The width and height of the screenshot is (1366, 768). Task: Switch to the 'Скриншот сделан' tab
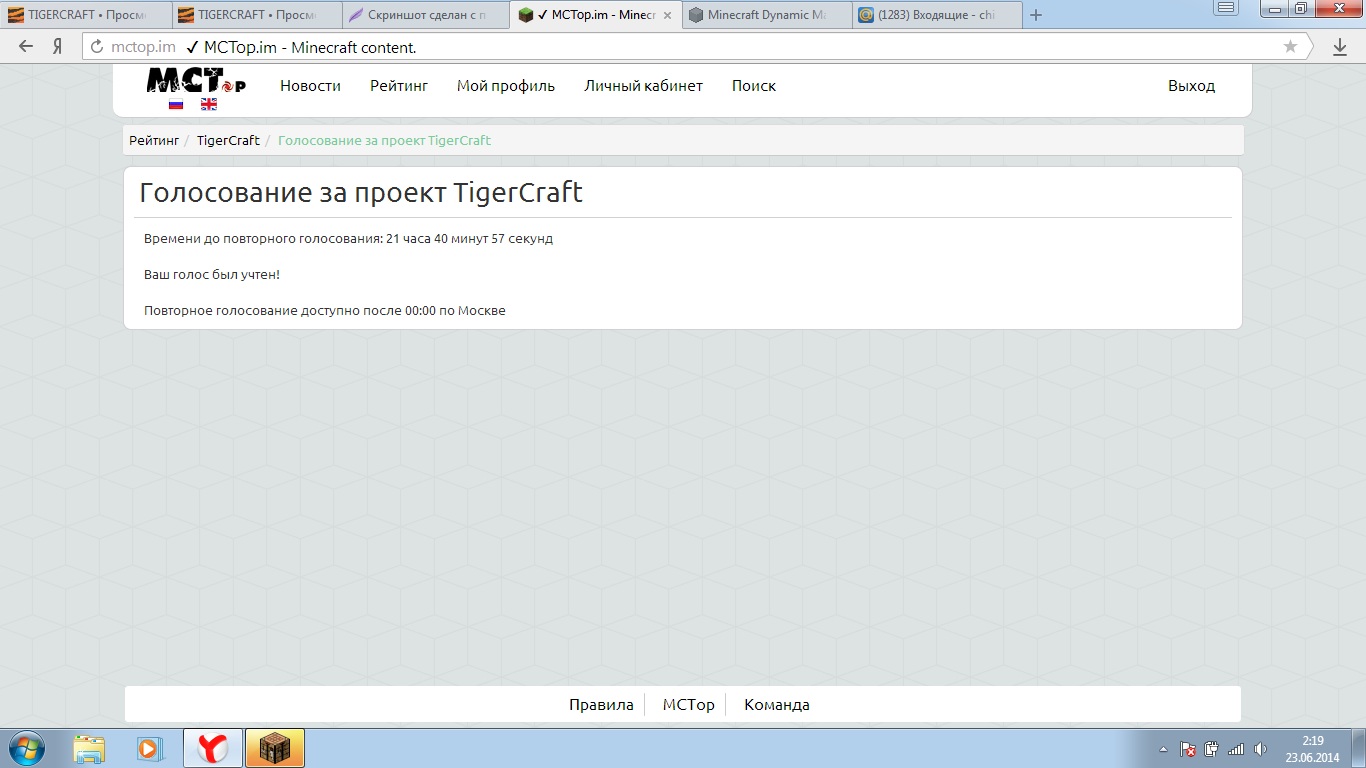coord(424,15)
